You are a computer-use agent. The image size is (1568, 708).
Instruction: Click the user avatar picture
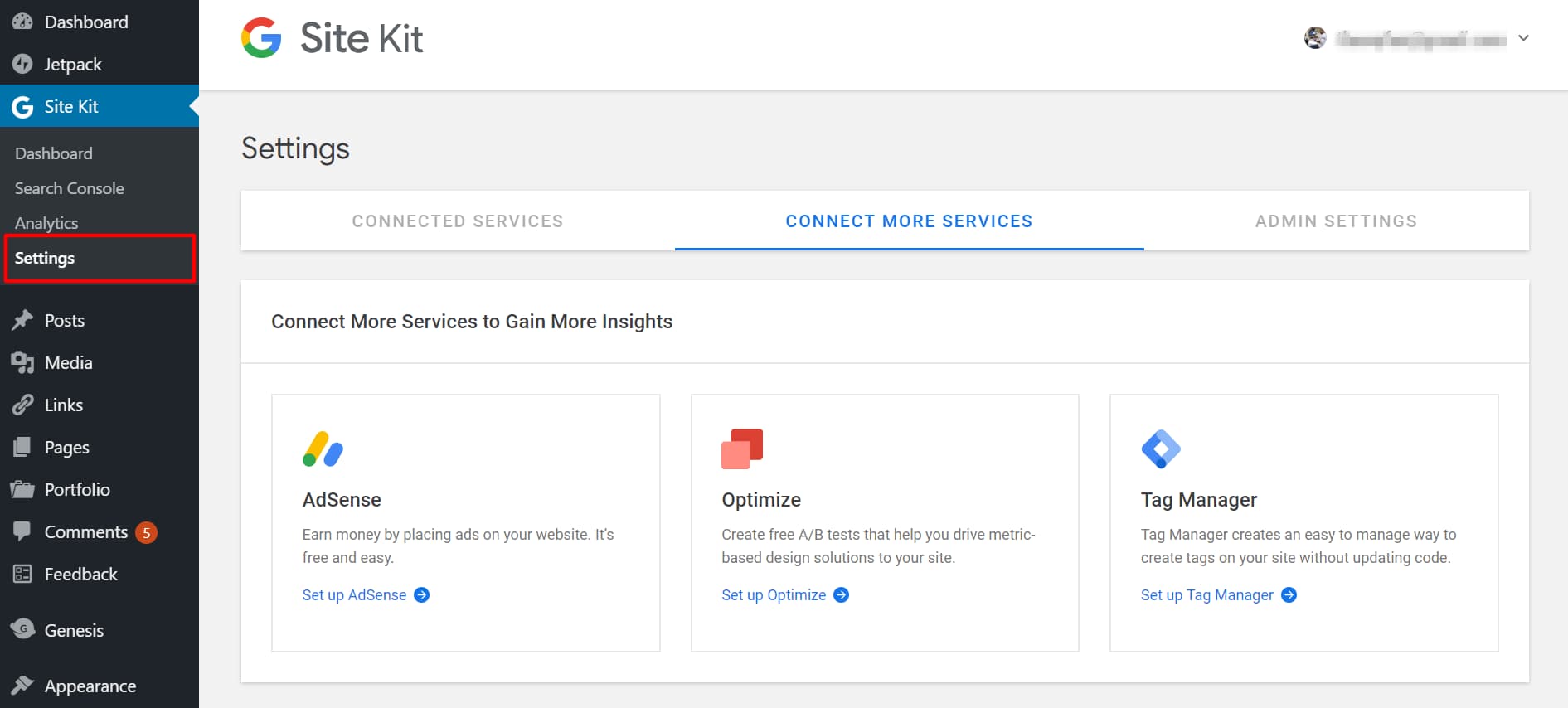1315,38
